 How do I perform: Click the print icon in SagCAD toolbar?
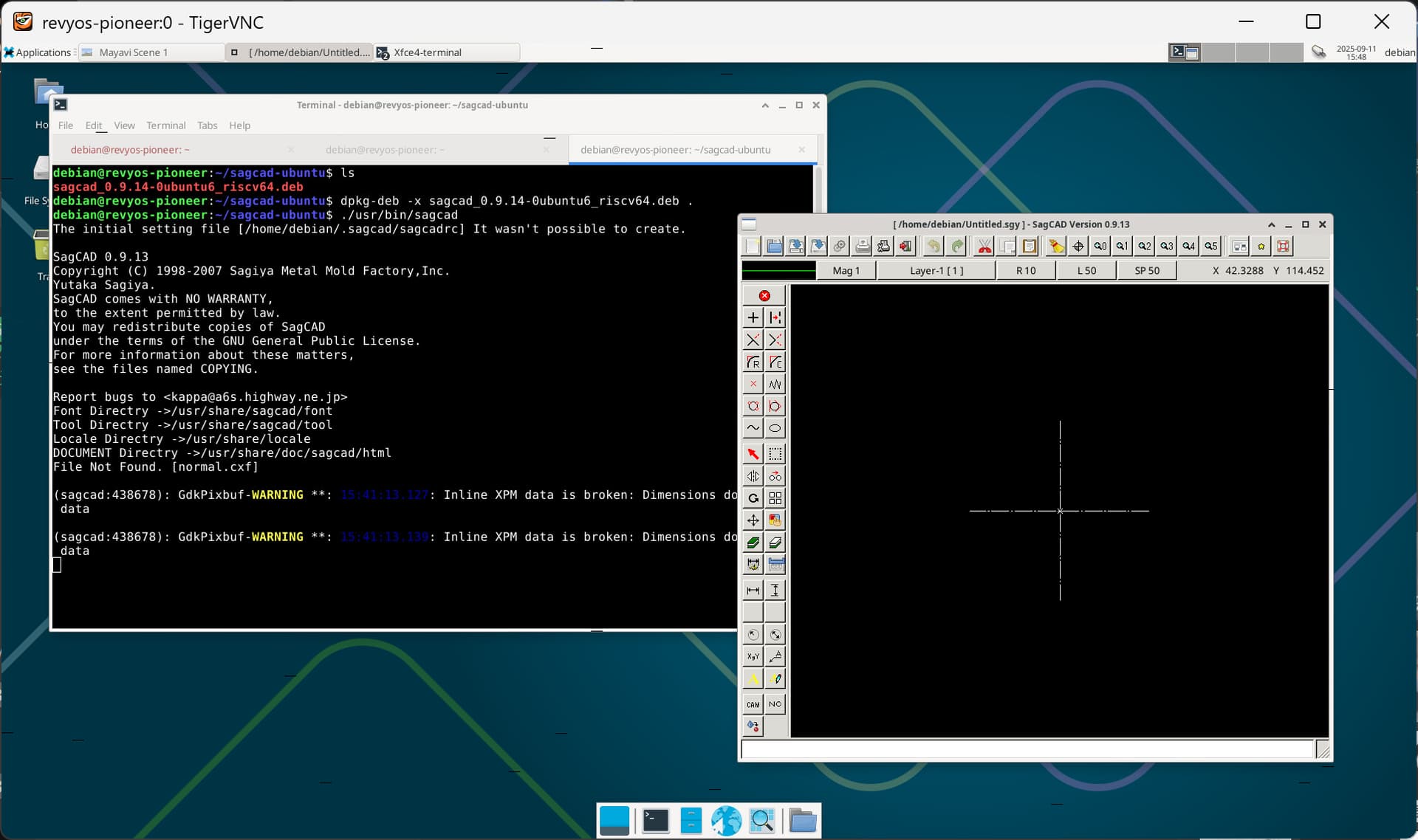tap(862, 247)
